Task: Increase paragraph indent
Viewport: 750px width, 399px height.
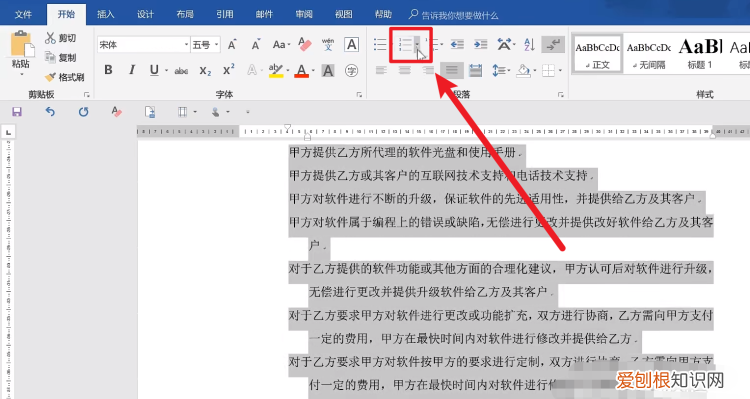Action: click(x=481, y=44)
